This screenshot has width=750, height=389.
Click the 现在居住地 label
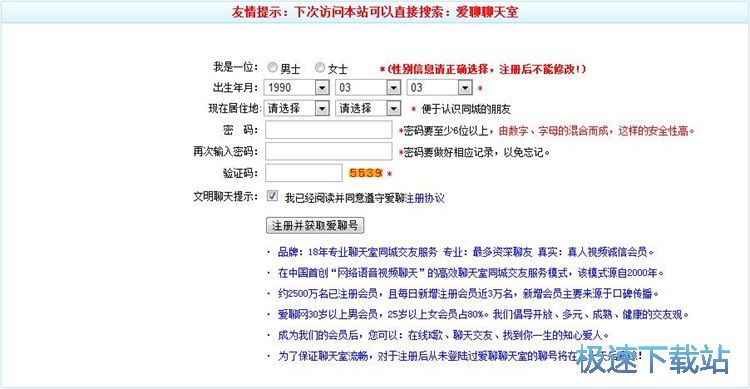click(234, 108)
